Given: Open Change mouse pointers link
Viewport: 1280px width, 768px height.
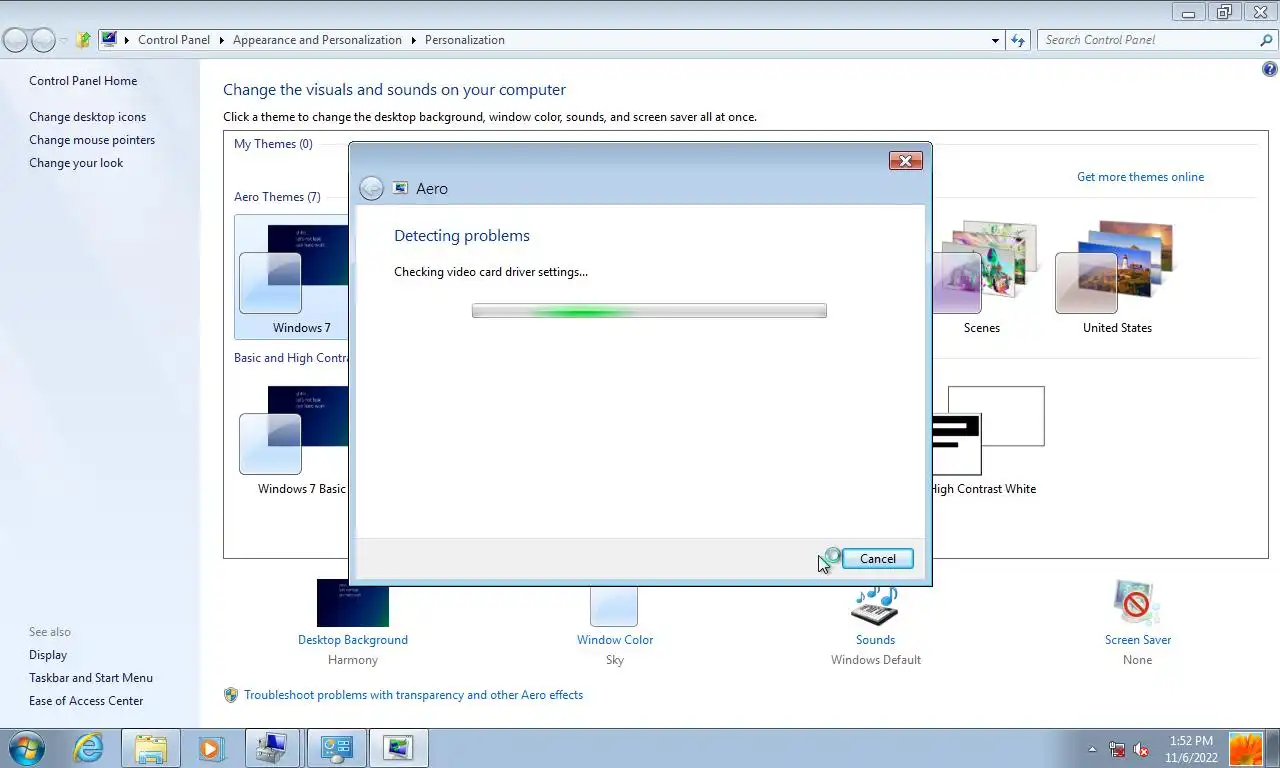Looking at the screenshot, I should pos(92,140).
